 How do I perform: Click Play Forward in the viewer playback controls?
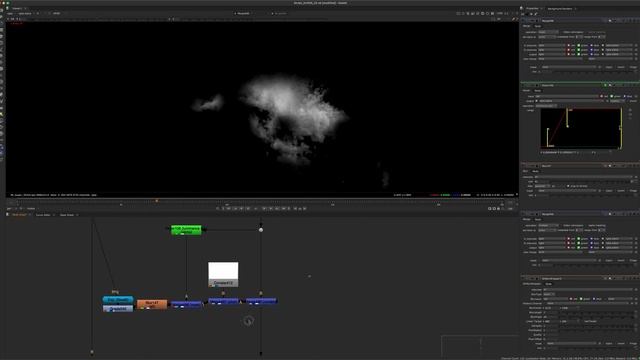264,209
